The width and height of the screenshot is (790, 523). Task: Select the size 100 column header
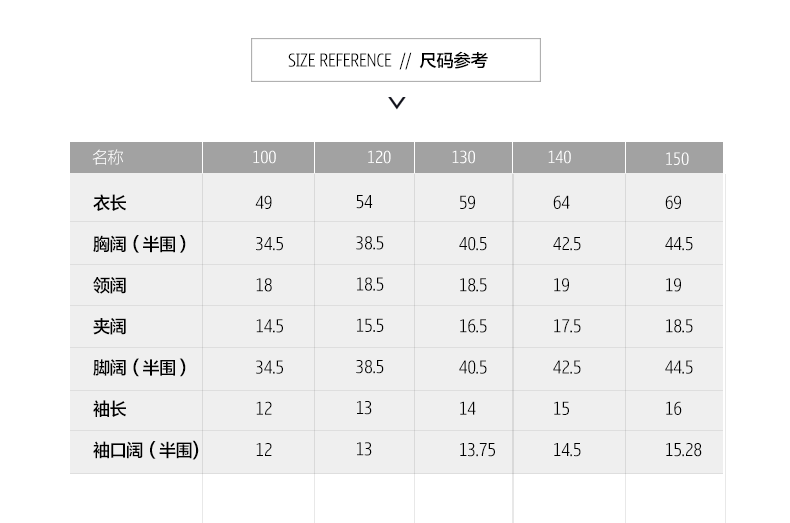tap(264, 158)
